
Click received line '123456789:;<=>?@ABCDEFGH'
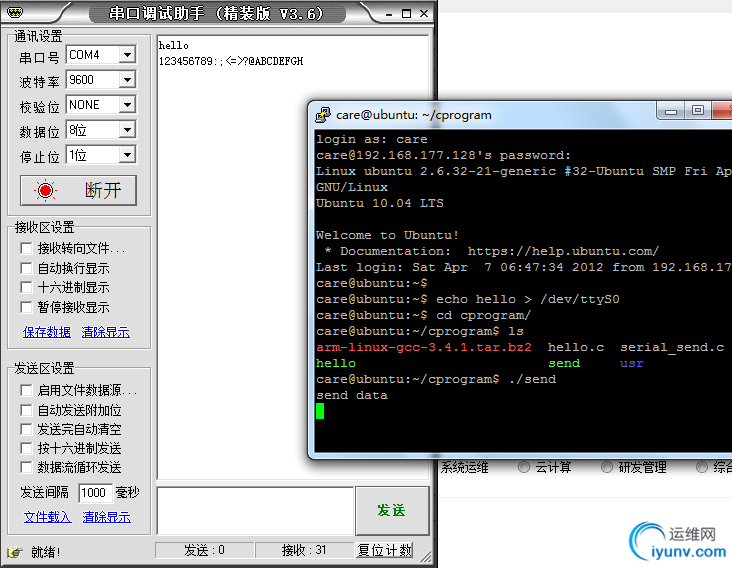coord(231,61)
